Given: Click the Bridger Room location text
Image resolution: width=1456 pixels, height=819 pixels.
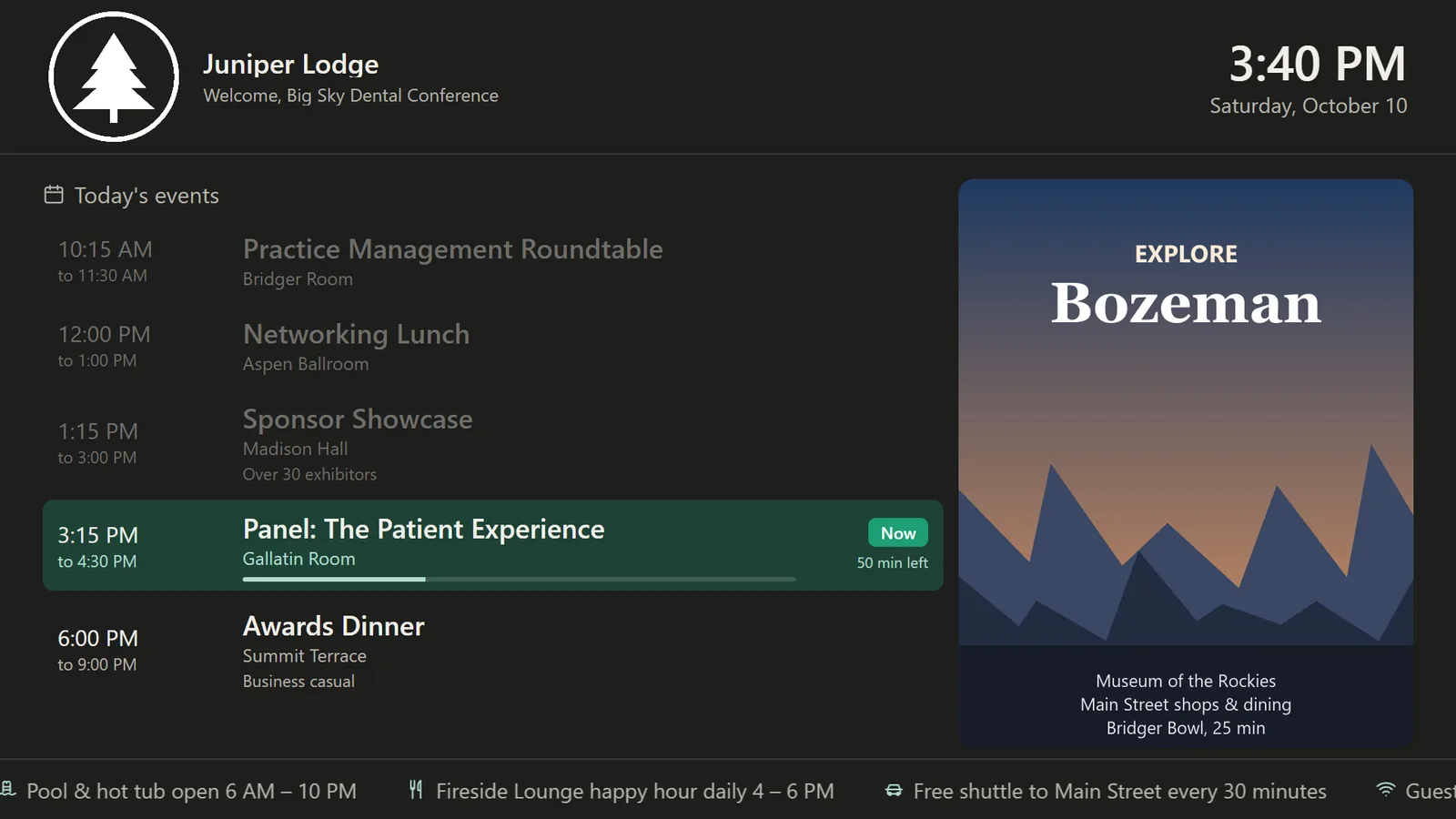Looking at the screenshot, I should [x=298, y=279].
